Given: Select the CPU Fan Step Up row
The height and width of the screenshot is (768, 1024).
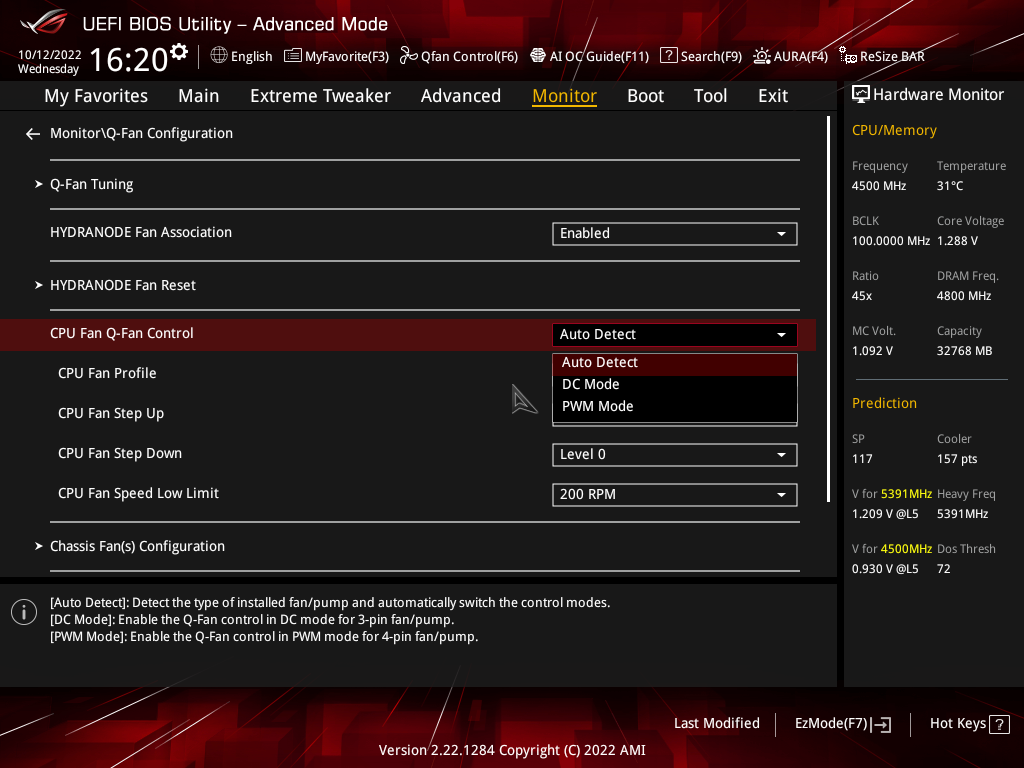Looking at the screenshot, I should click(408, 413).
